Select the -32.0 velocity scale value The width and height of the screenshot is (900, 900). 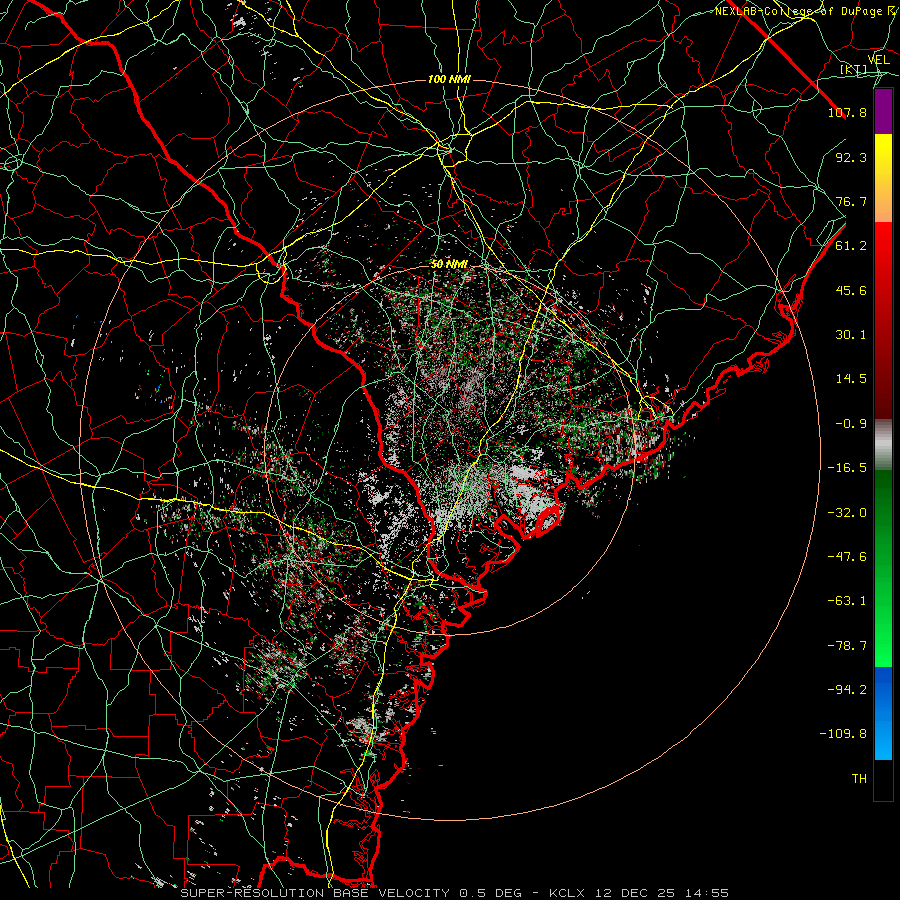[x=847, y=513]
